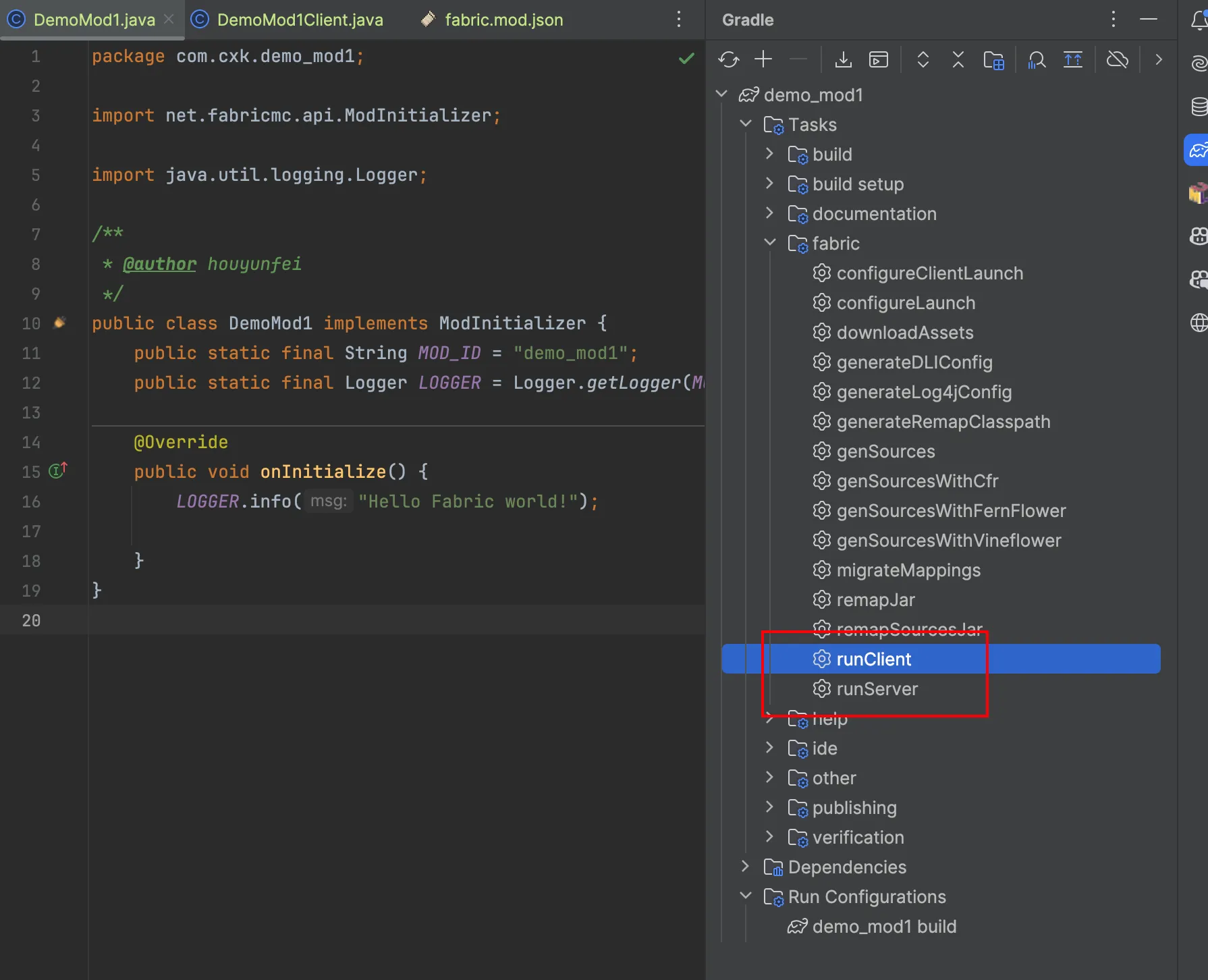Select the generateLog4jConfig task
The height and width of the screenshot is (980, 1208).
coord(924,392)
